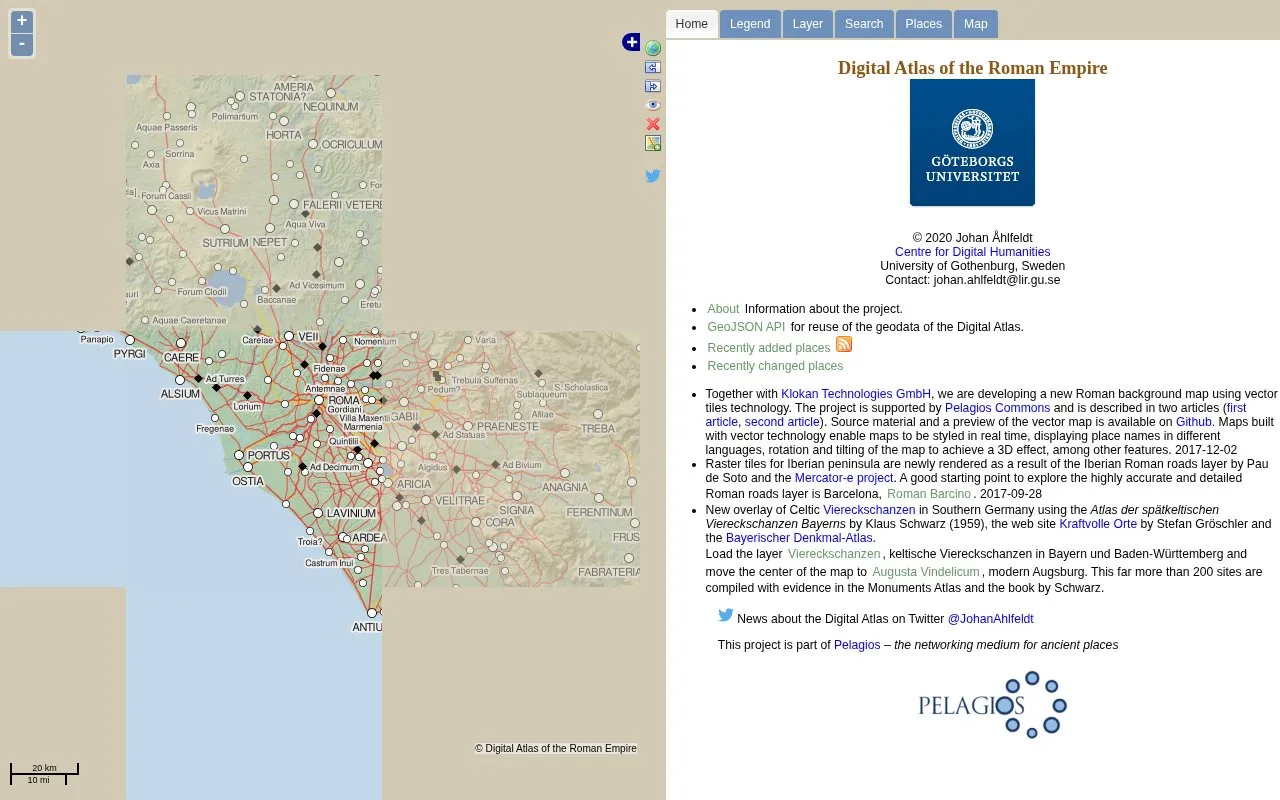Select the Map tab
1280x800 pixels.
[976, 24]
